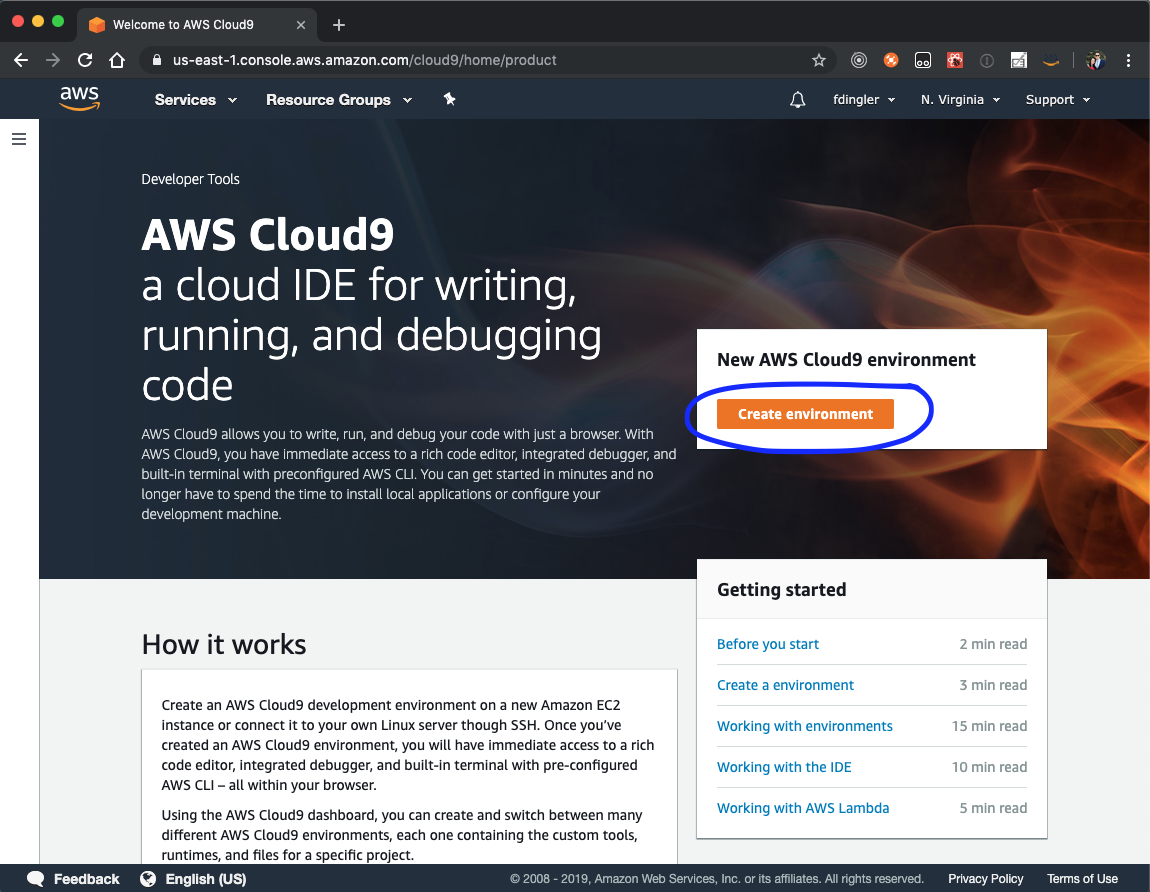
Task: Click the 15 min read label
Action: tap(989, 726)
